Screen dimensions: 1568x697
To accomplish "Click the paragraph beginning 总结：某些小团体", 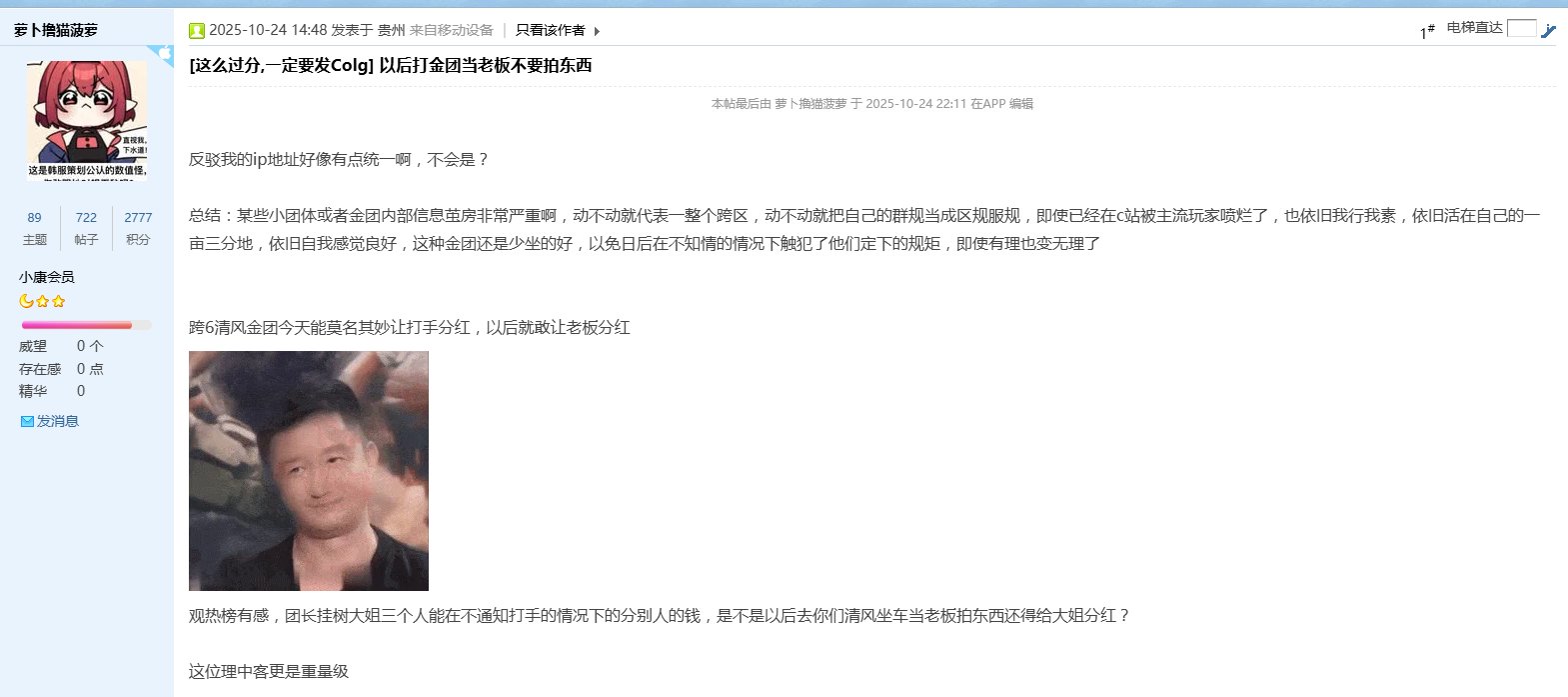I will [x=864, y=230].
